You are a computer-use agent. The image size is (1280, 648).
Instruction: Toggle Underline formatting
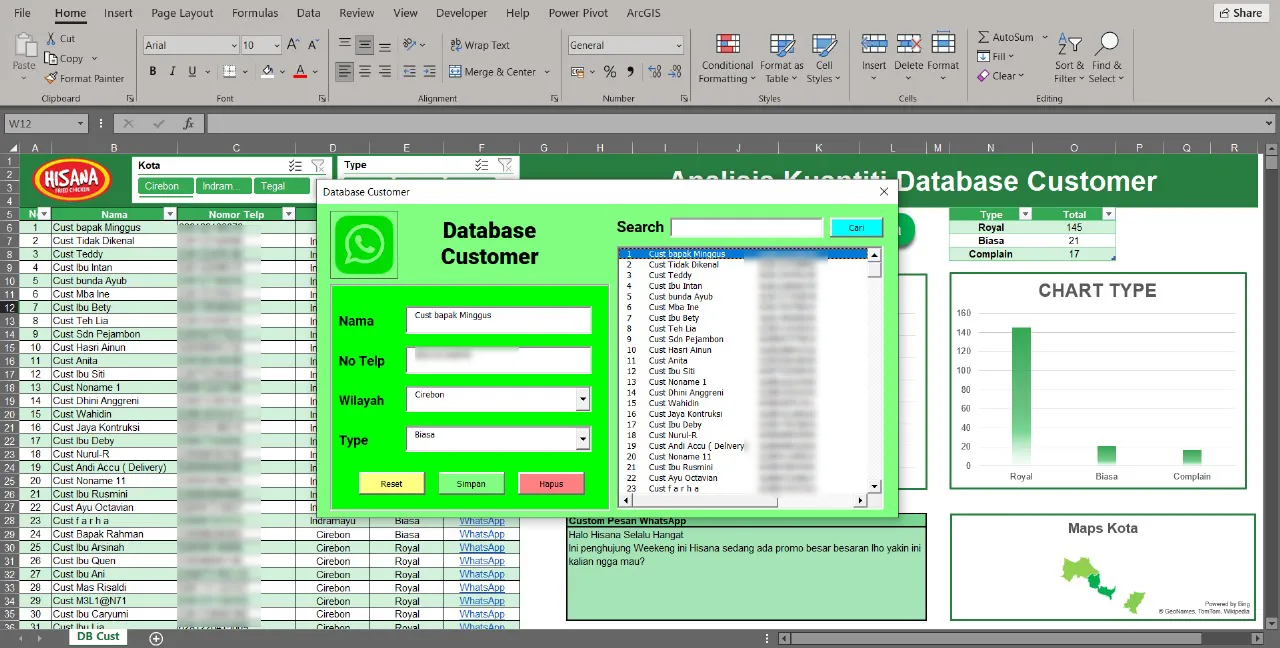(x=193, y=71)
